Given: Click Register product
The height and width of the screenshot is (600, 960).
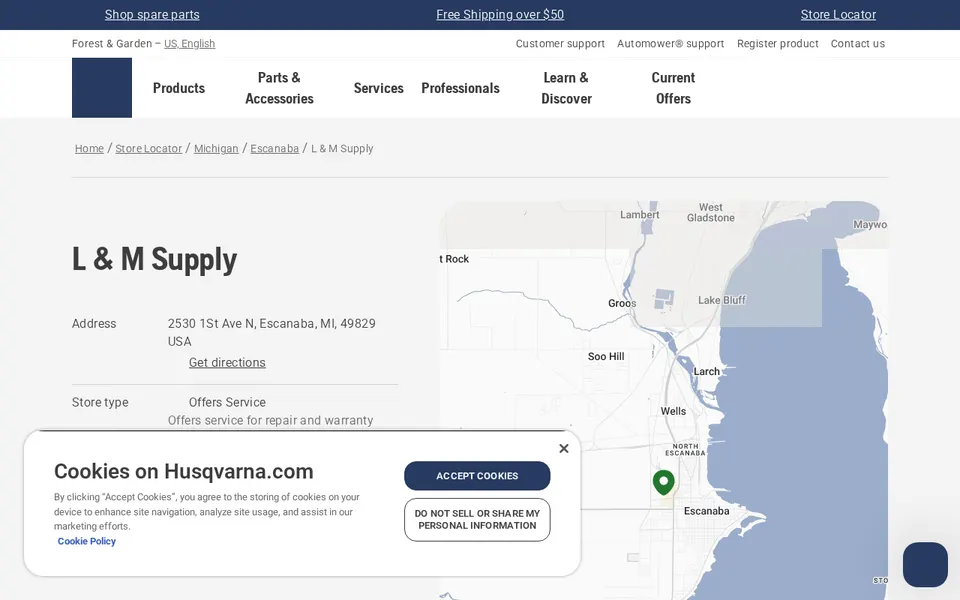Looking at the screenshot, I should coord(778,43).
